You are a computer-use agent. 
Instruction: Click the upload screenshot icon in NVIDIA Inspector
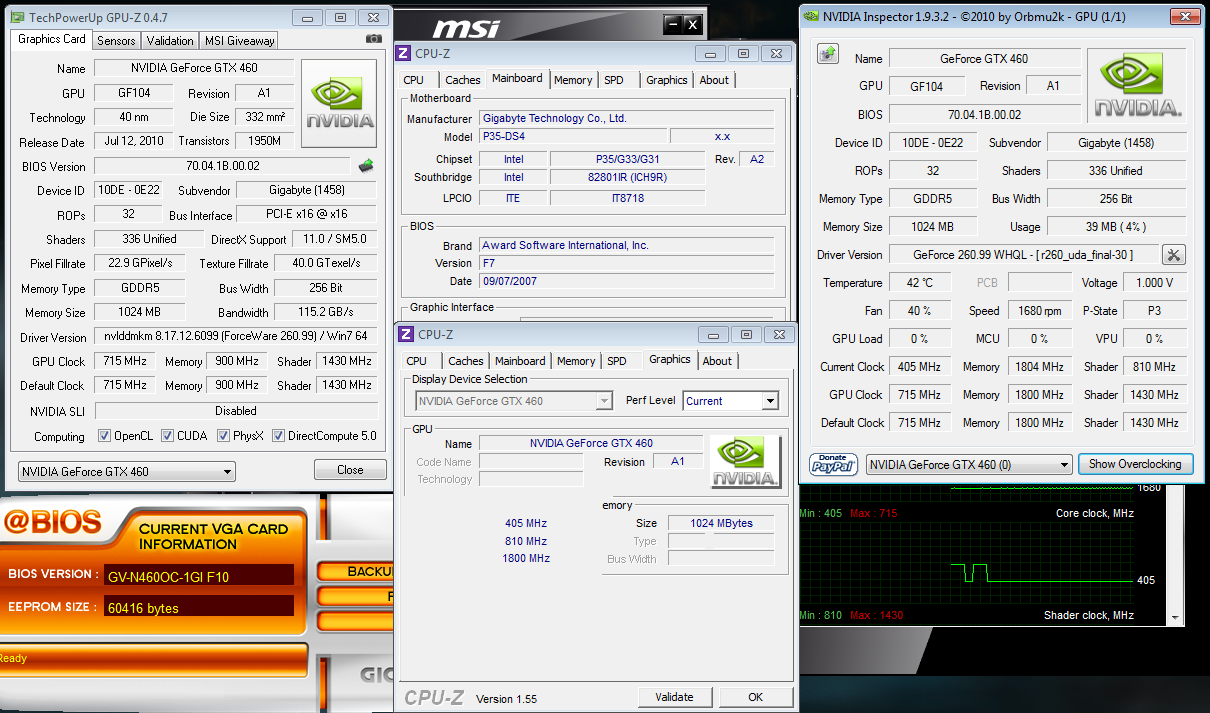[827, 54]
